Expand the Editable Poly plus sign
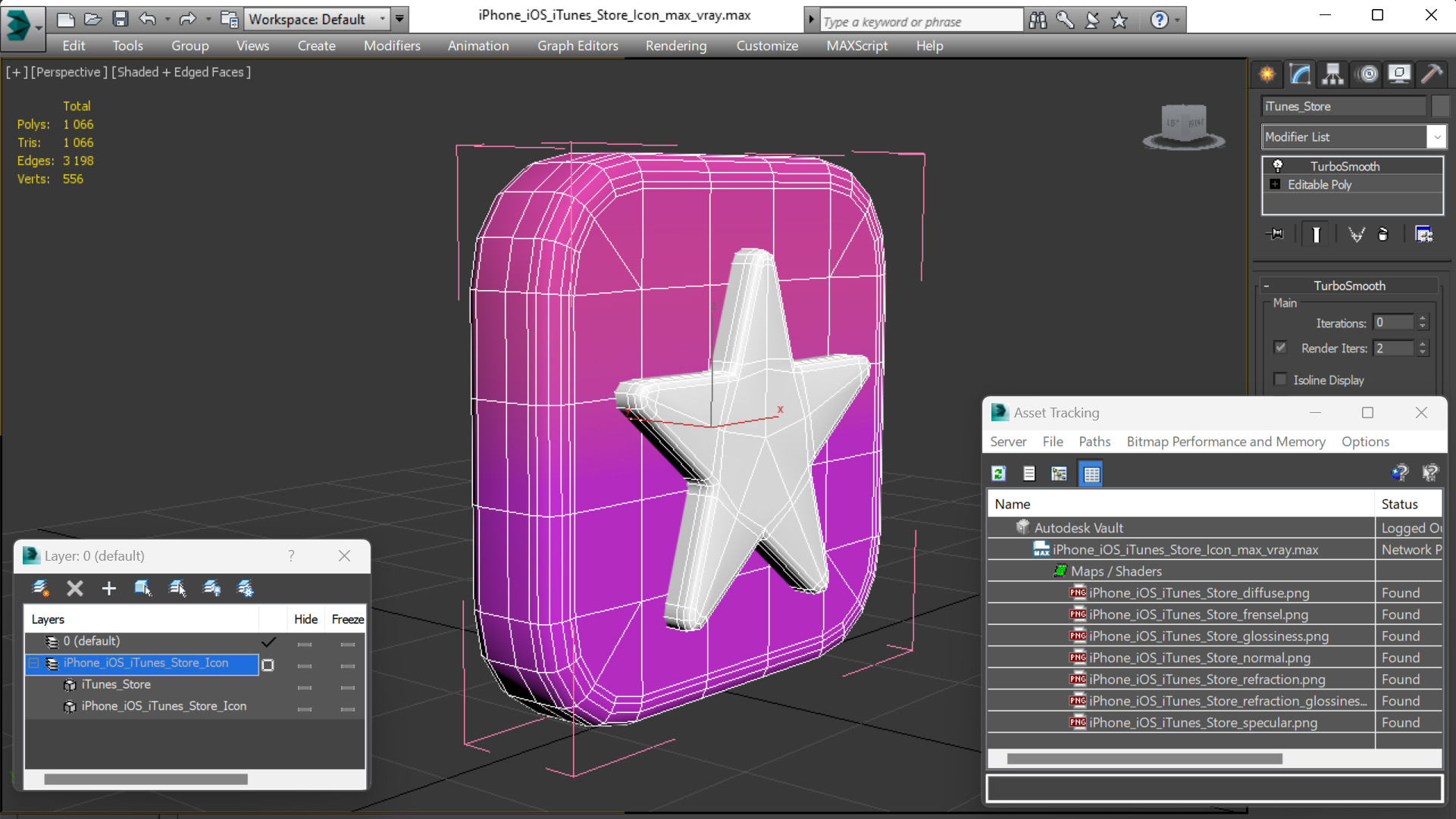This screenshot has width=1456, height=819. [x=1275, y=184]
